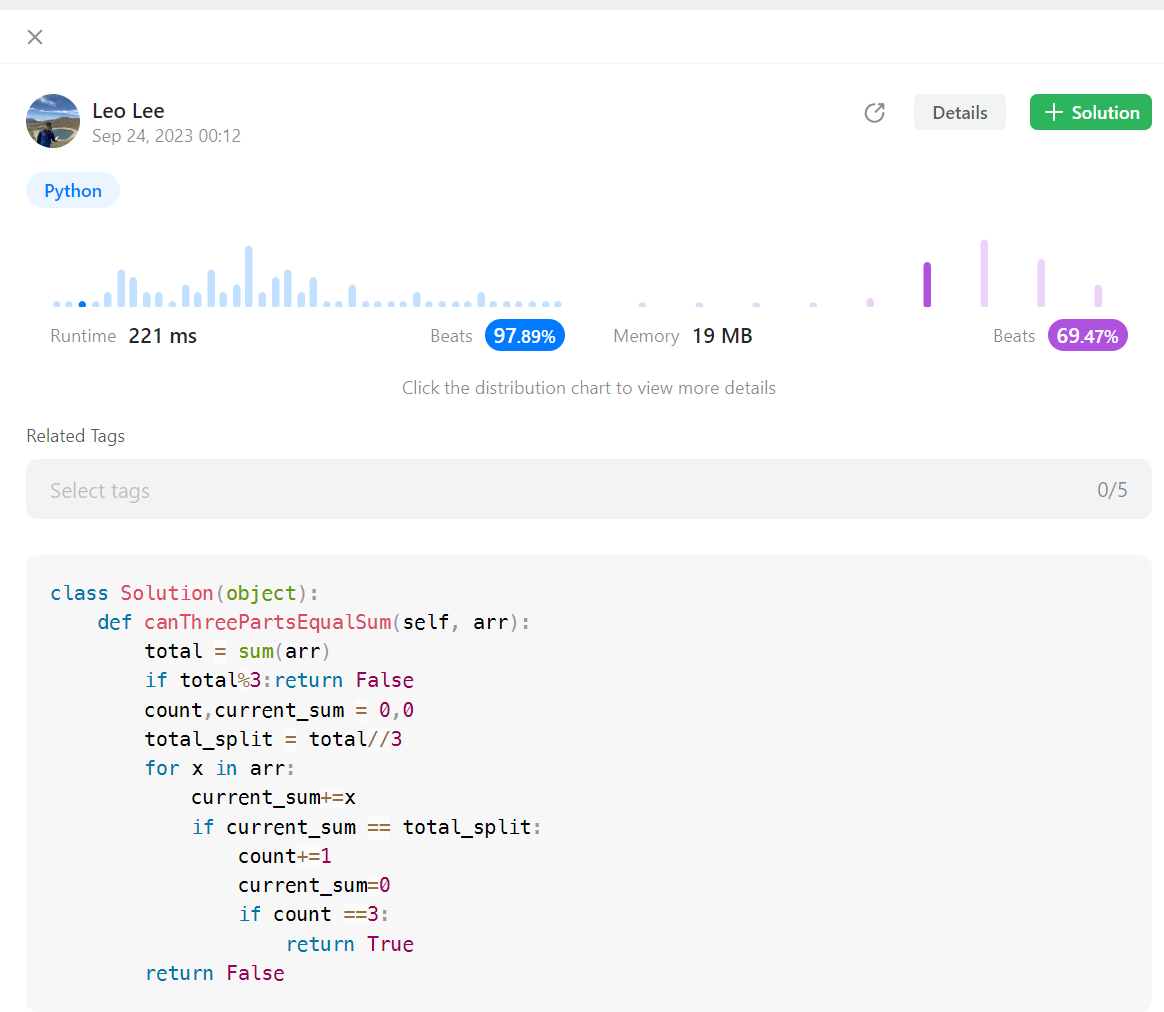This screenshot has width=1164, height=1012.
Task: Click the X icon to close the solution view
Action: (35, 37)
